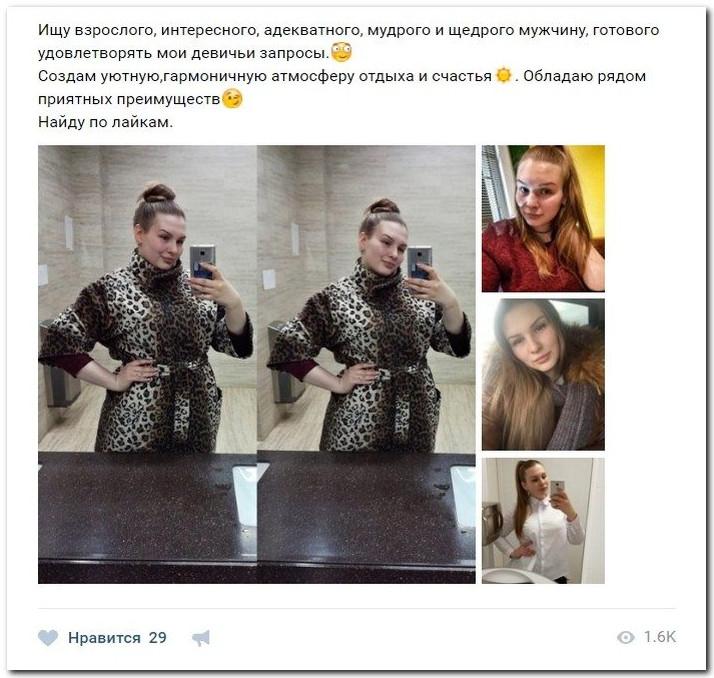Open the right leopard coat mirror selfie

pos(366,364)
